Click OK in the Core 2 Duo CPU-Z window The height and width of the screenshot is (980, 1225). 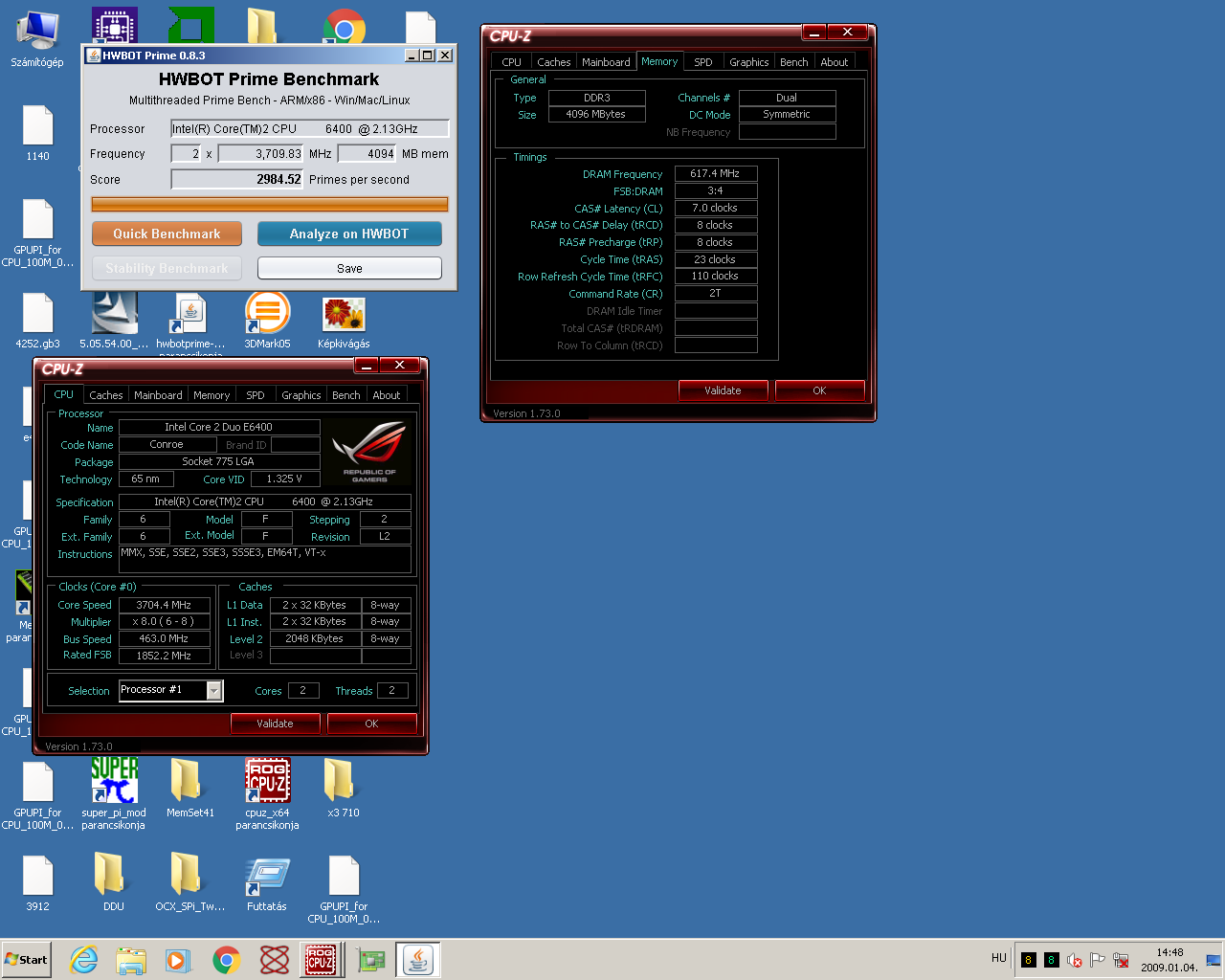pos(371,724)
